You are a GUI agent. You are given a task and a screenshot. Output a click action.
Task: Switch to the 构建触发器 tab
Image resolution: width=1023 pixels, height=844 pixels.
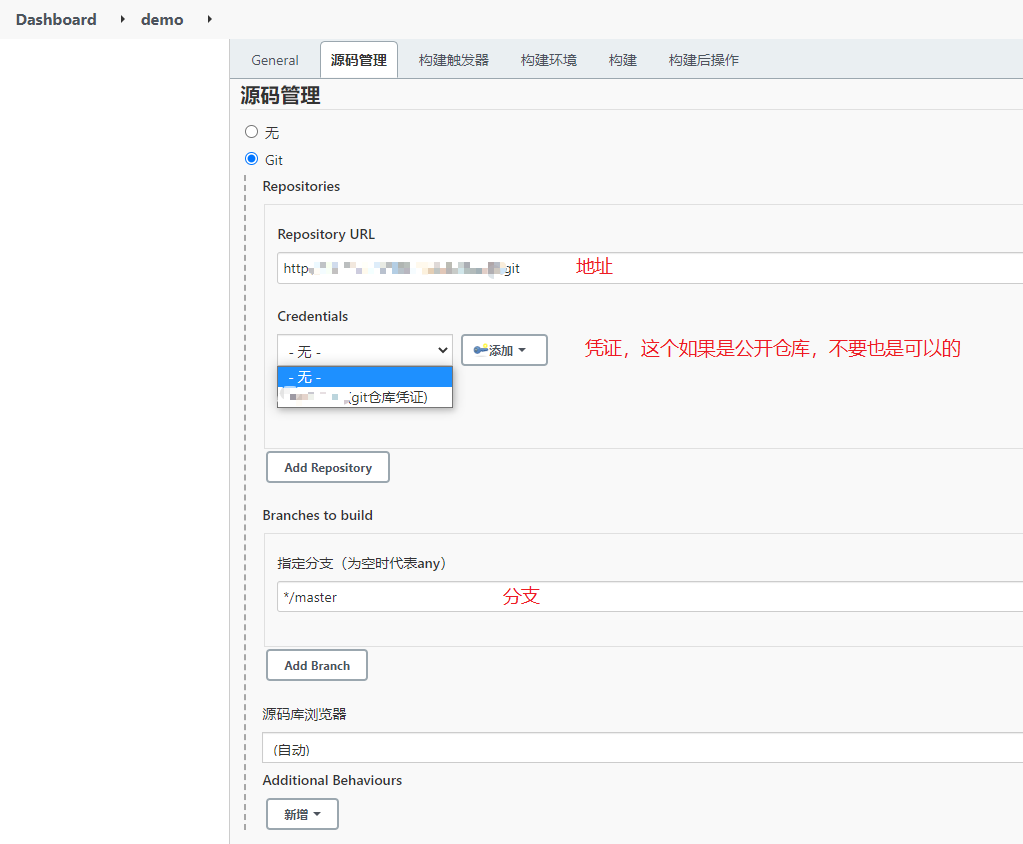(x=454, y=60)
